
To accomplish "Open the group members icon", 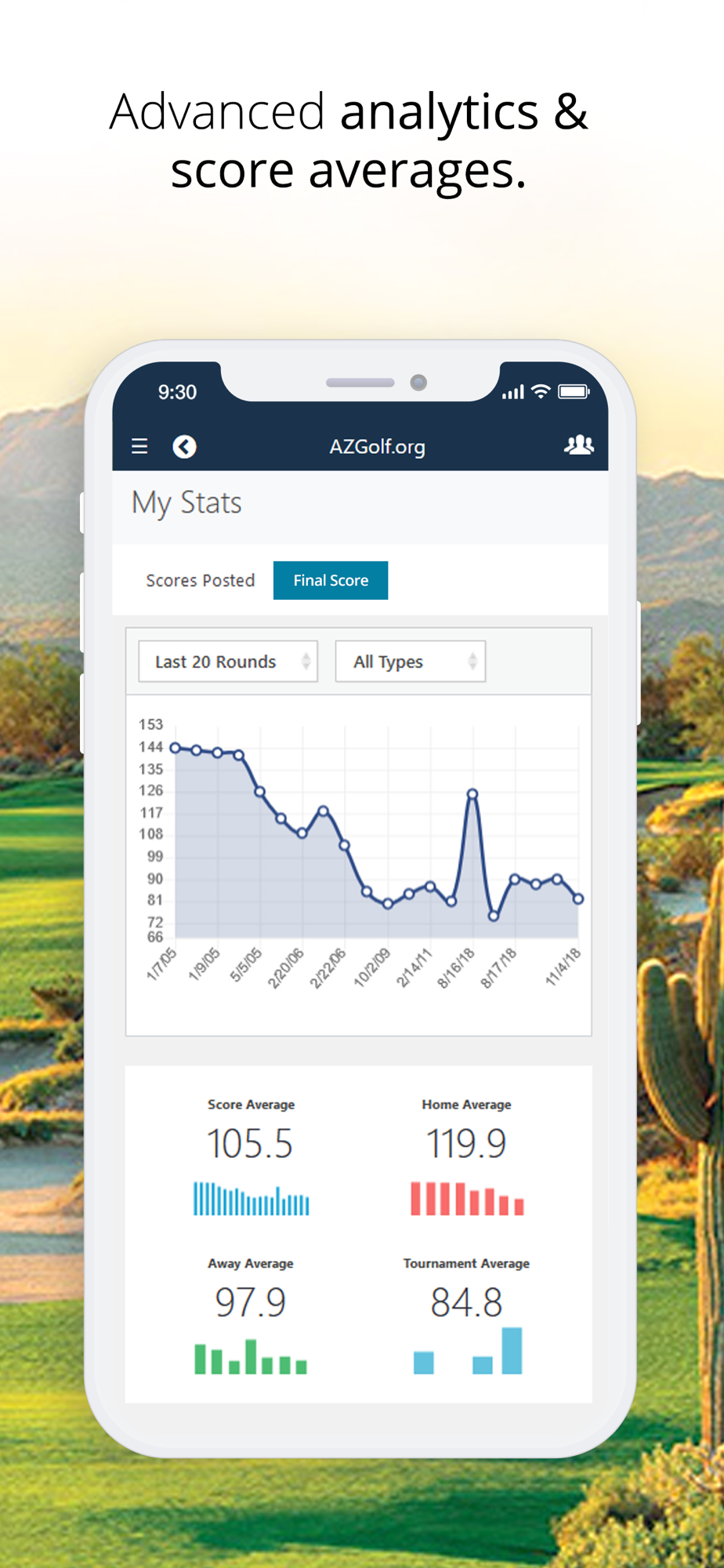I will pos(579,445).
